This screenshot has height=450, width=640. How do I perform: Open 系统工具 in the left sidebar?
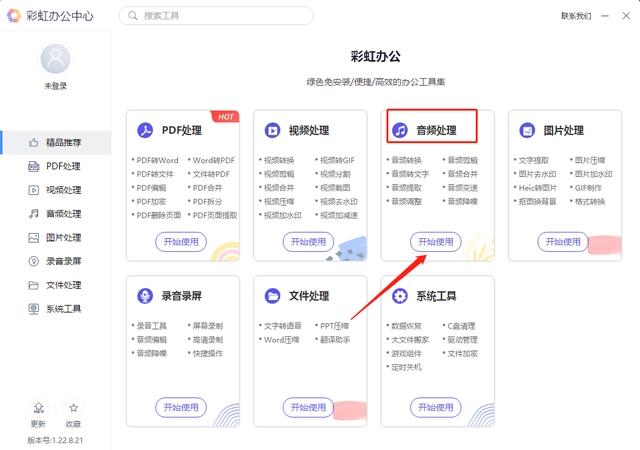[x=56, y=308]
